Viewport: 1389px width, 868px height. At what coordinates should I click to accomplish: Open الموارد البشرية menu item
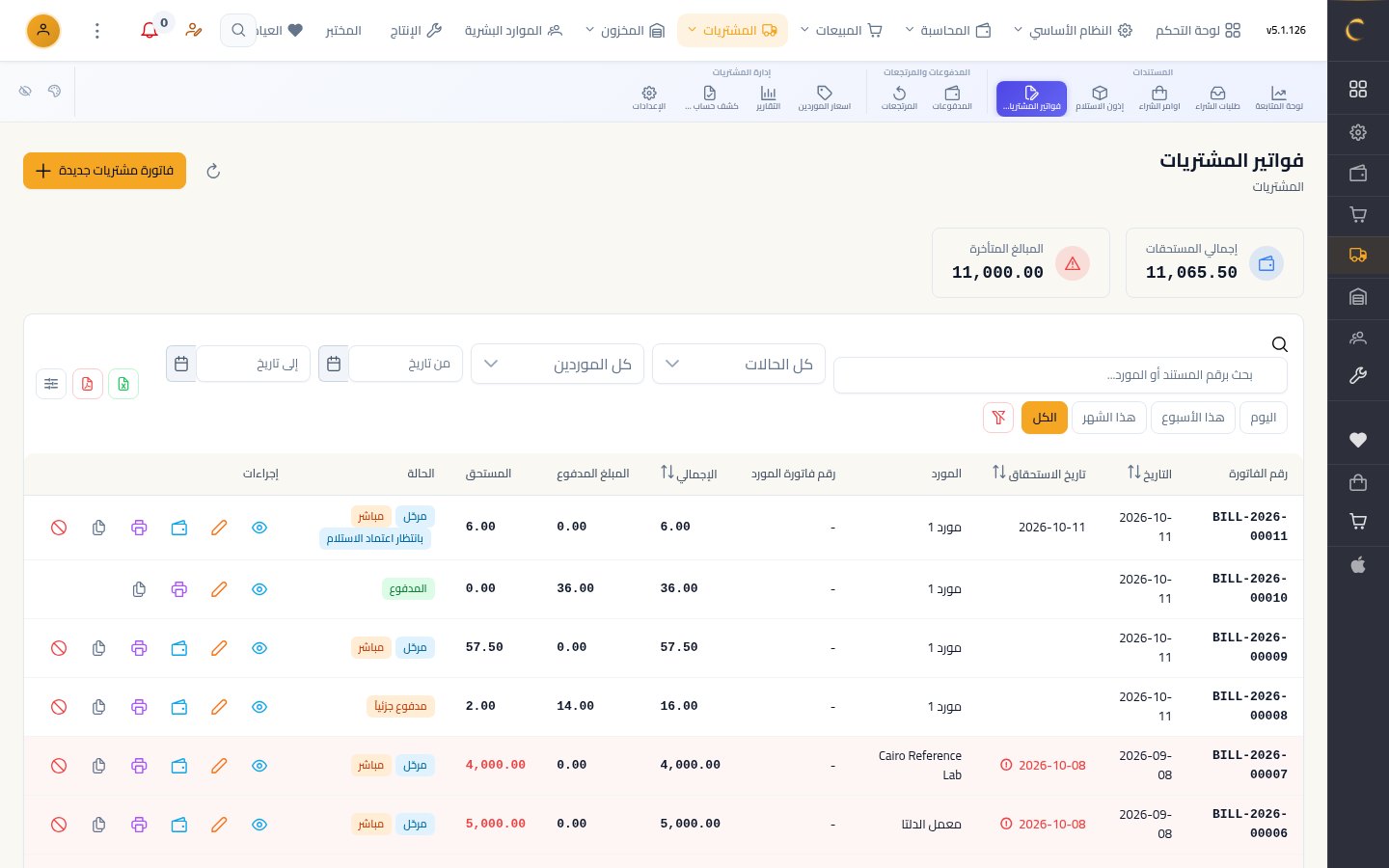coord(513,31)
